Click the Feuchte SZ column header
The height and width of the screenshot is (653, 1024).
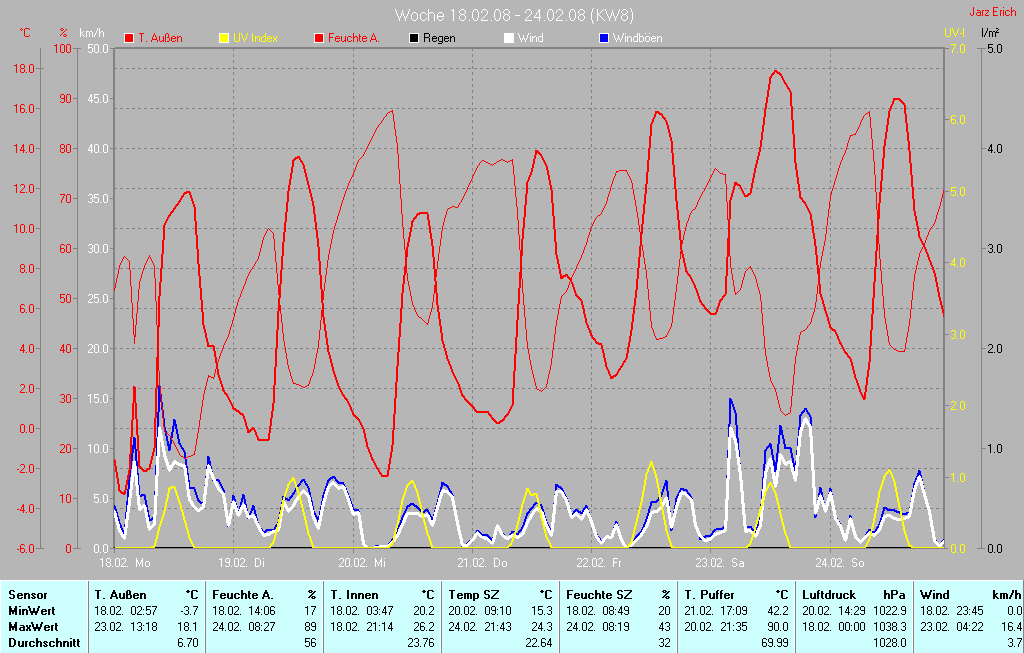coord(599,595)
